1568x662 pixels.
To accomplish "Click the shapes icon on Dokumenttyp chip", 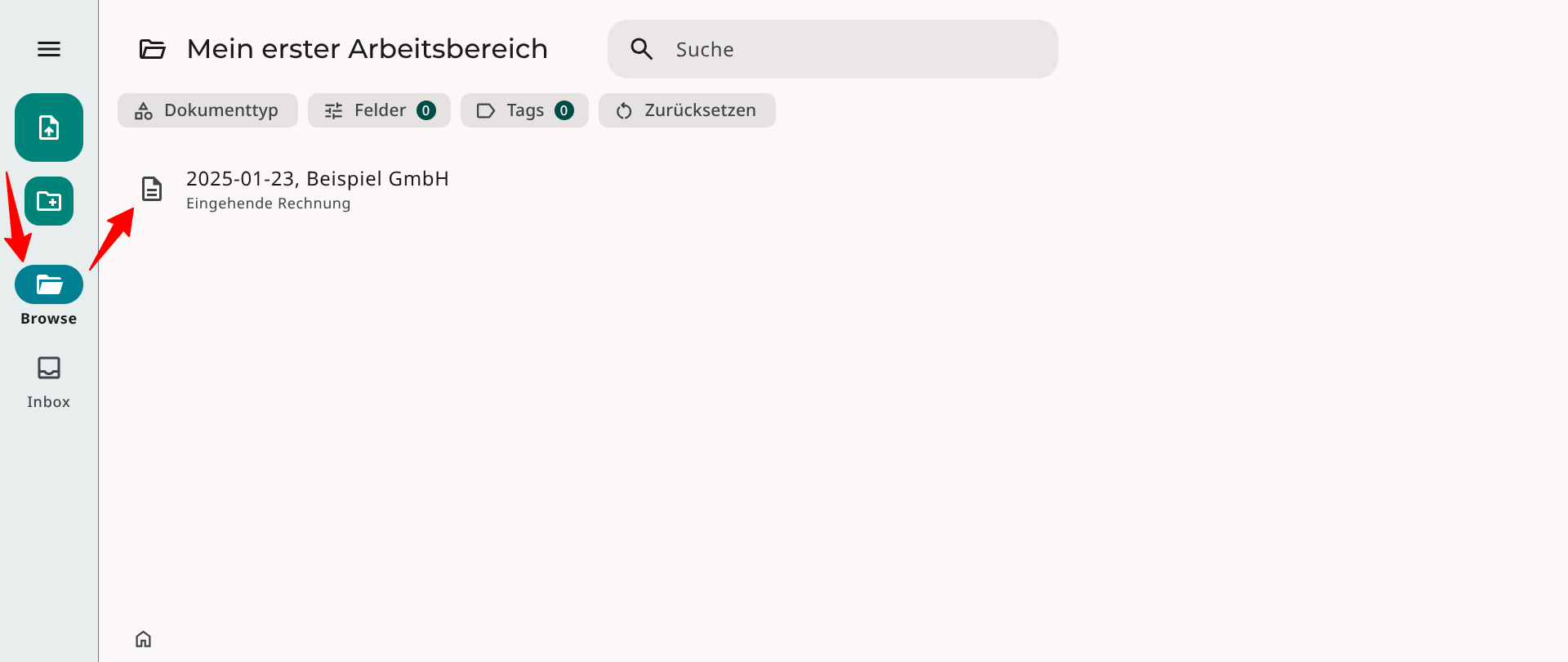I will click(x=144, y=110).
